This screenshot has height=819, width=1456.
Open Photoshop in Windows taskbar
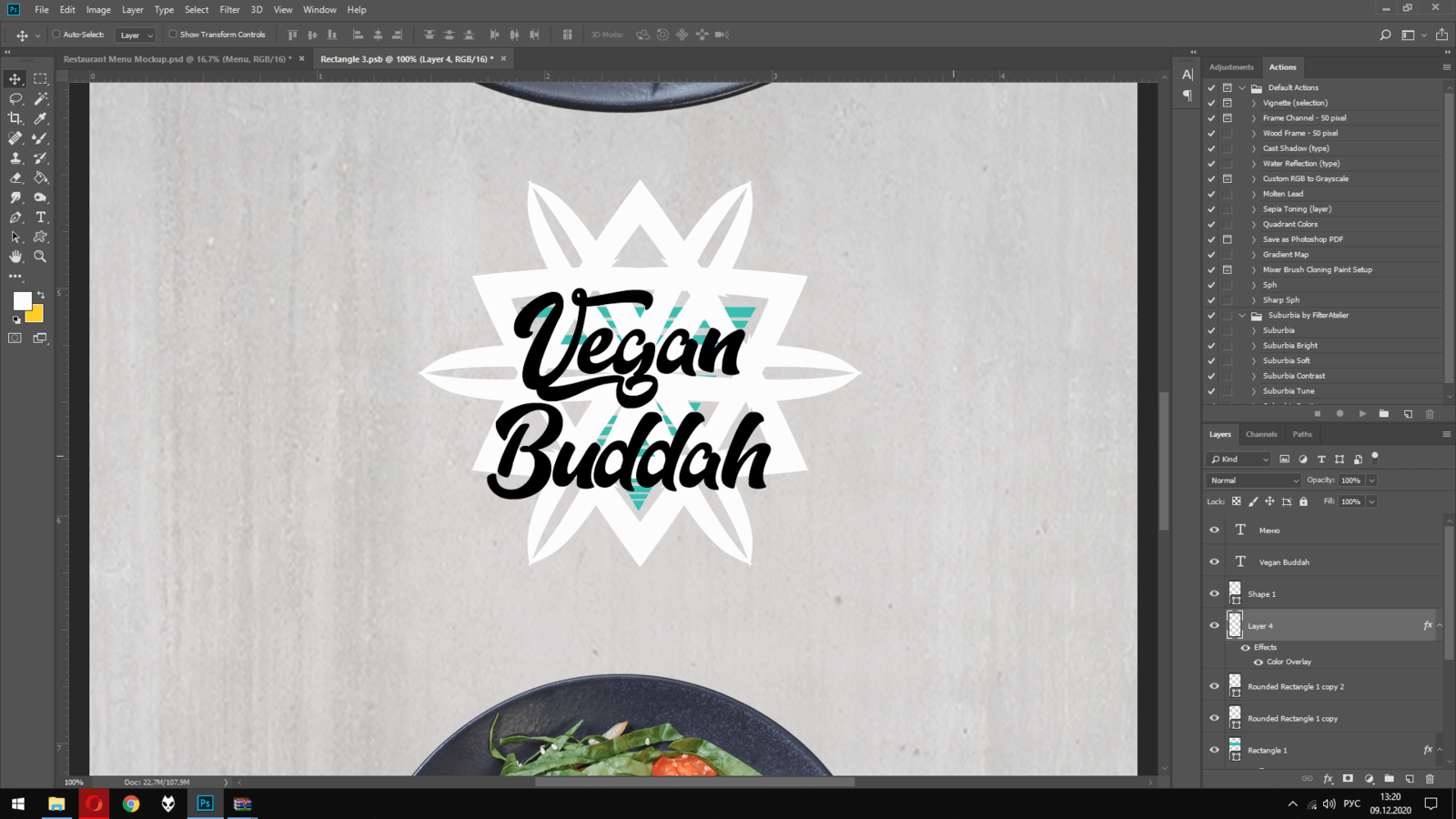205,804
